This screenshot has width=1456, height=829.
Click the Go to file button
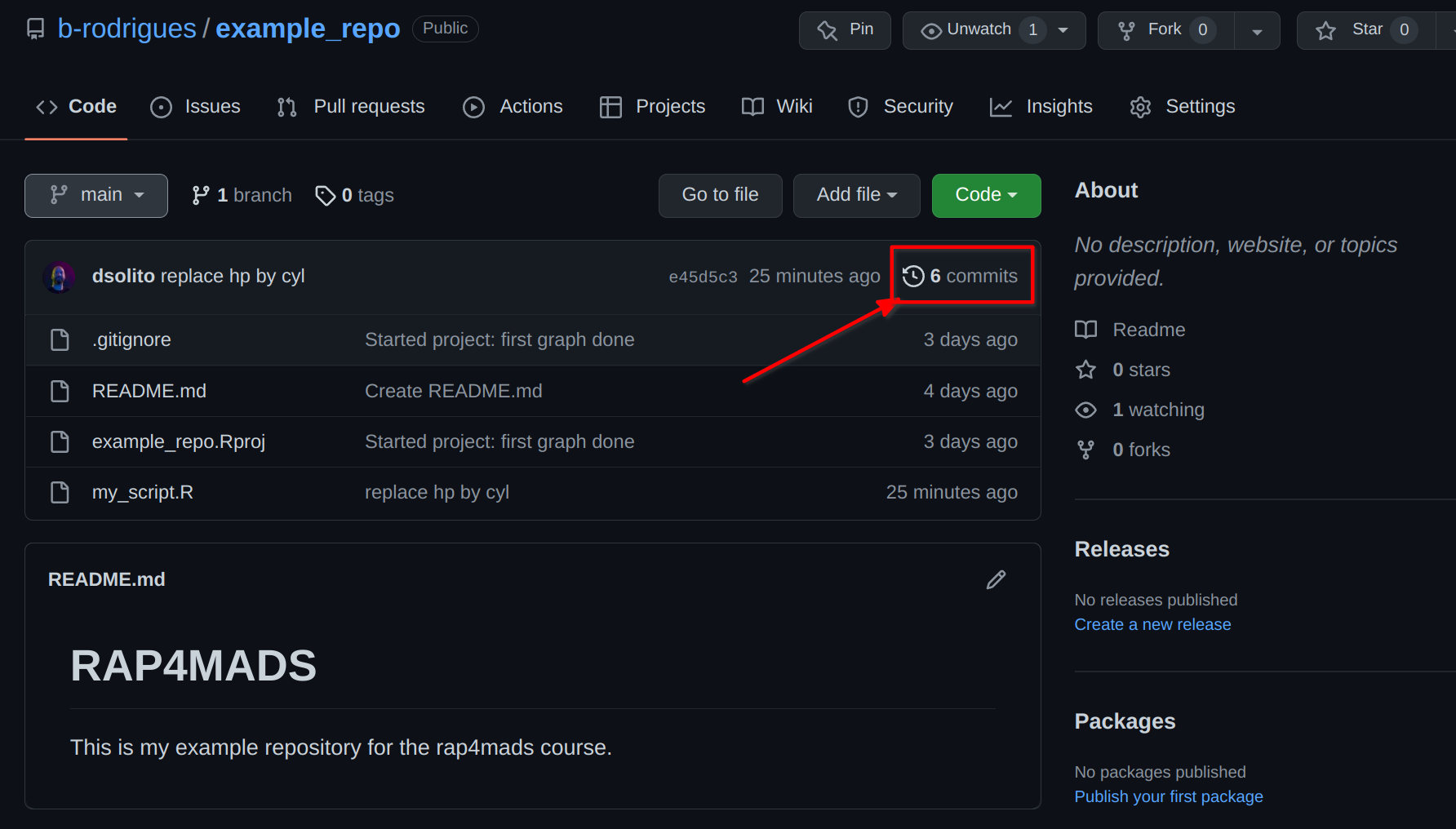[721, 196]
